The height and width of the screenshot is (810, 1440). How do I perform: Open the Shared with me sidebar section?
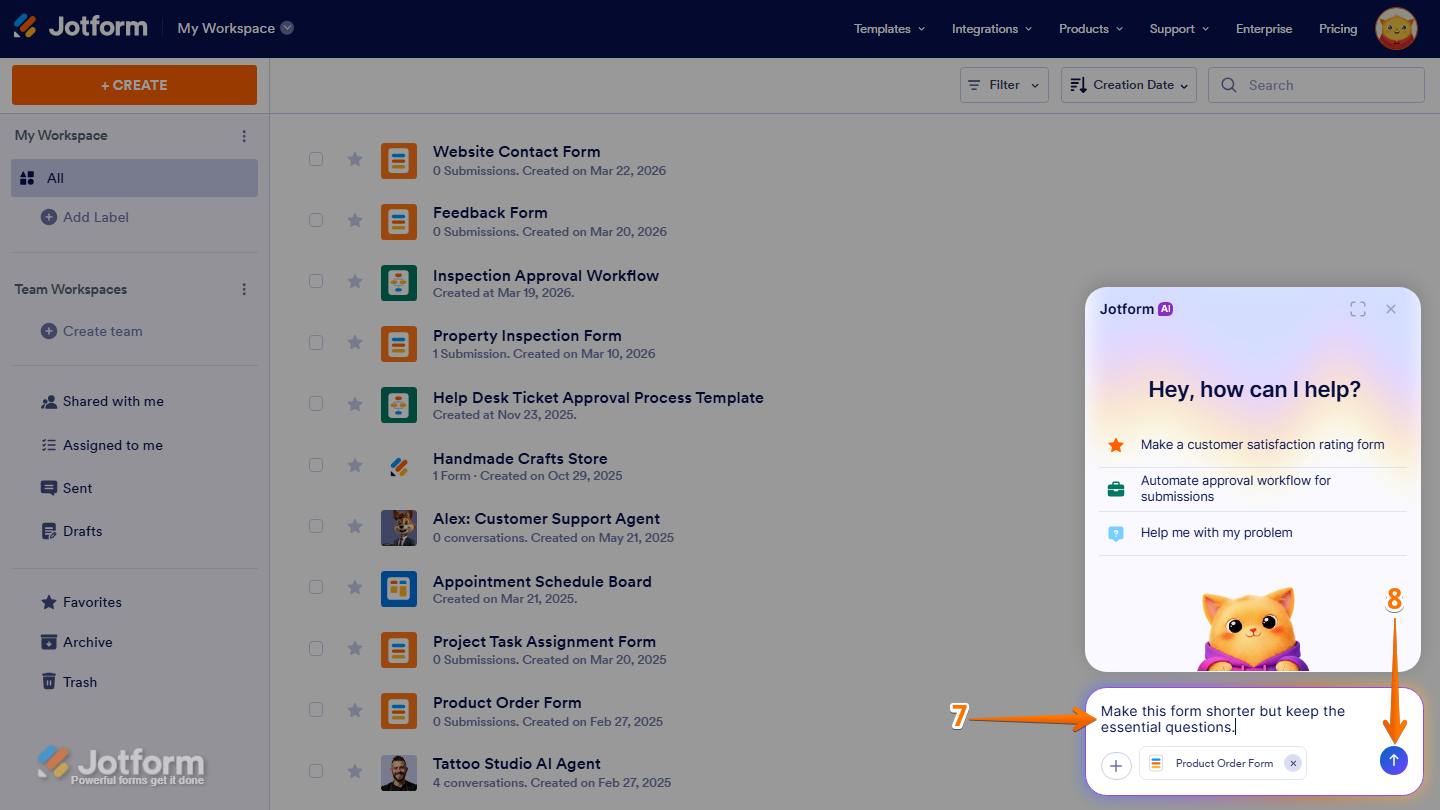[113, 401]
